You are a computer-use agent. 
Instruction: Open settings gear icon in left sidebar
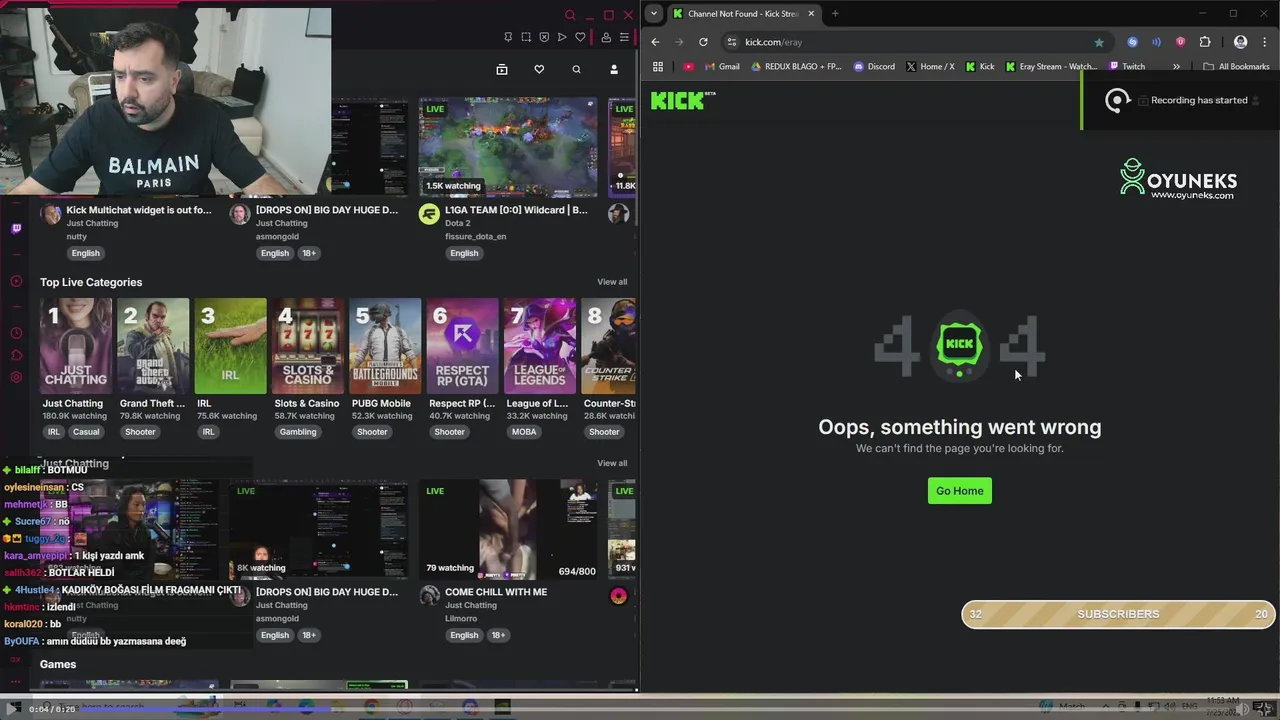click(16, 377)
